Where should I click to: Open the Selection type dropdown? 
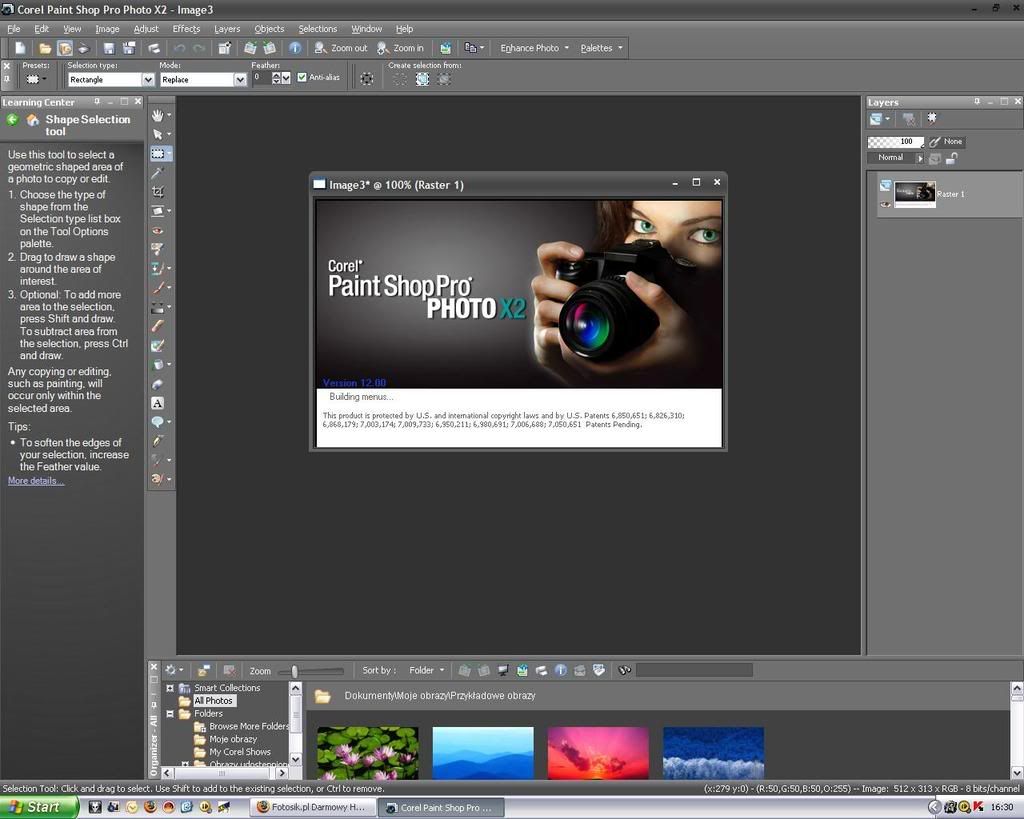(148, 79)
